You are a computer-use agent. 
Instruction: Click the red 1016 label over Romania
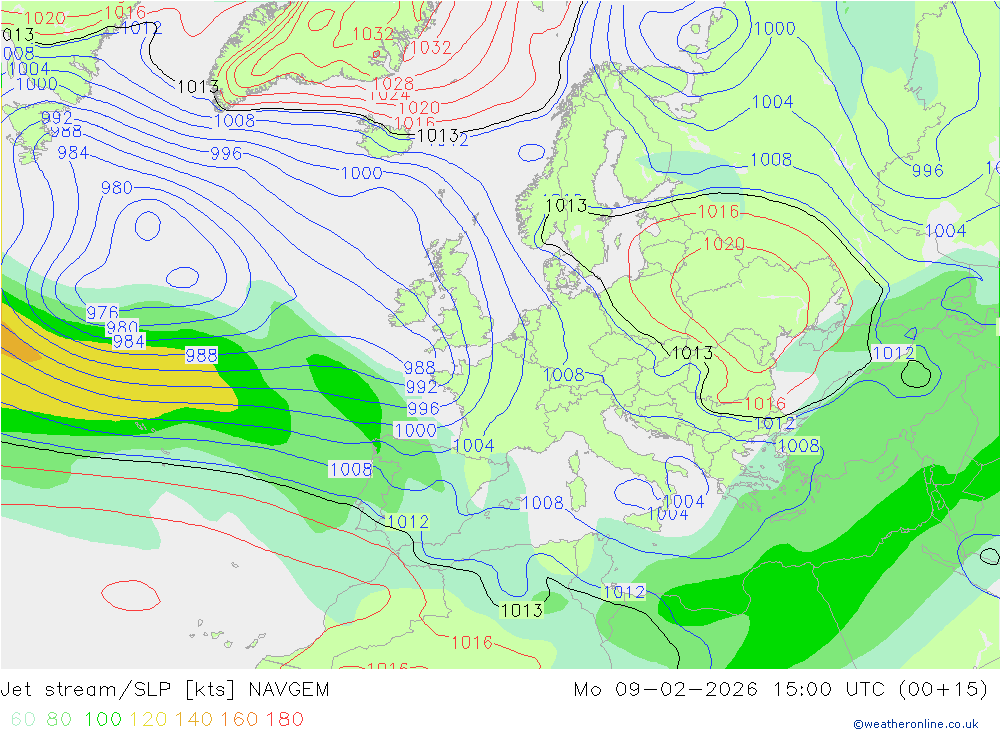(765, 403)
